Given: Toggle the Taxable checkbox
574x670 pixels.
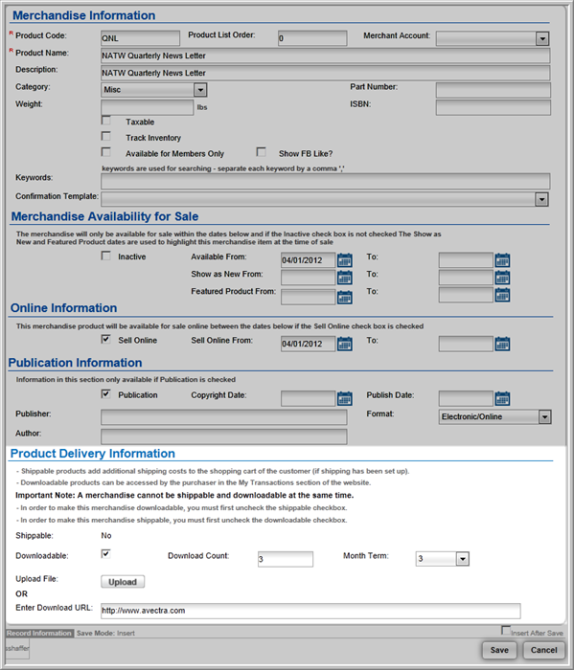Looking at the screenshot, I should click(106, 120).
